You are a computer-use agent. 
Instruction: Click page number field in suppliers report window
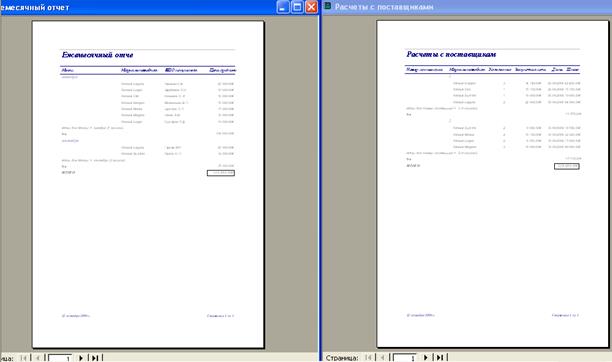pyautogui.click(x=405, y=358)
